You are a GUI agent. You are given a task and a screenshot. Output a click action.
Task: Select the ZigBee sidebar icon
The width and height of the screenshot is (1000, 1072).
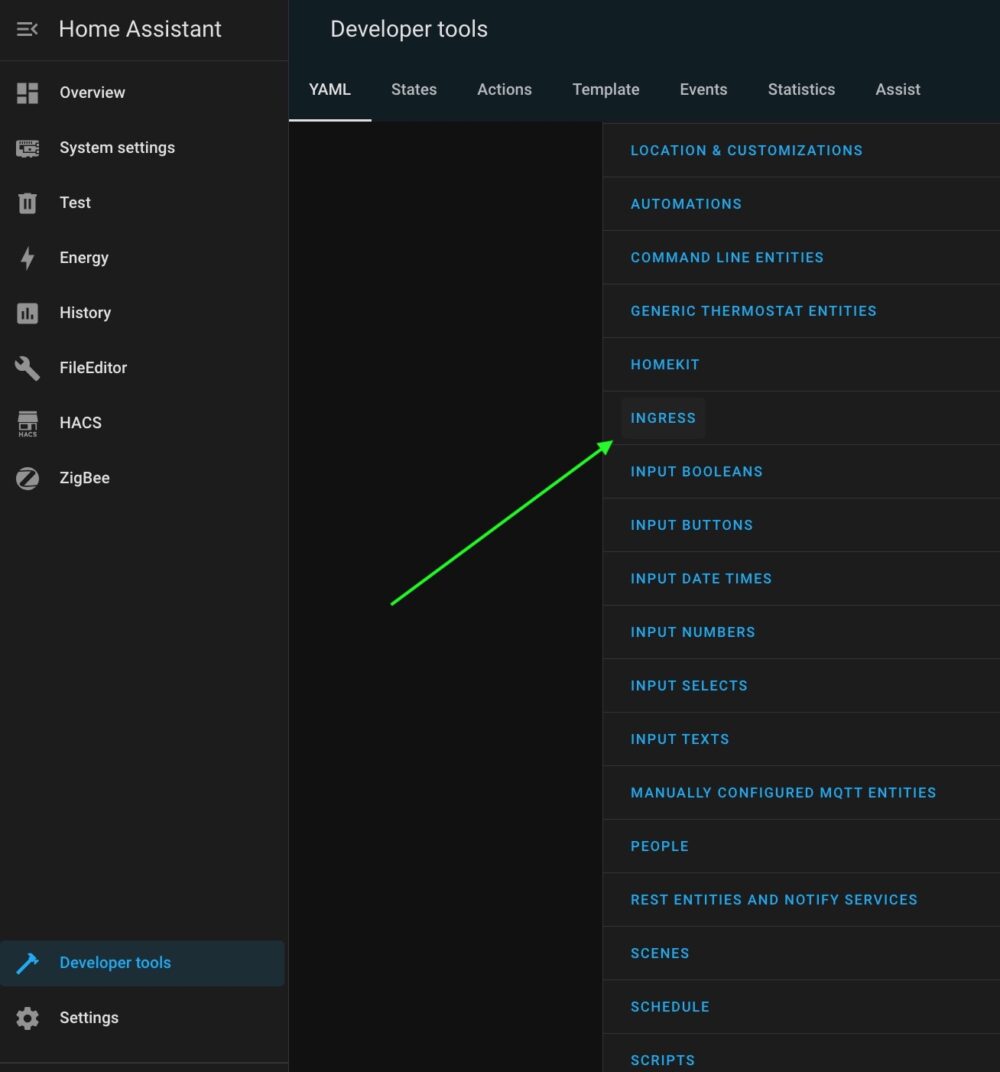click(27, 477)
